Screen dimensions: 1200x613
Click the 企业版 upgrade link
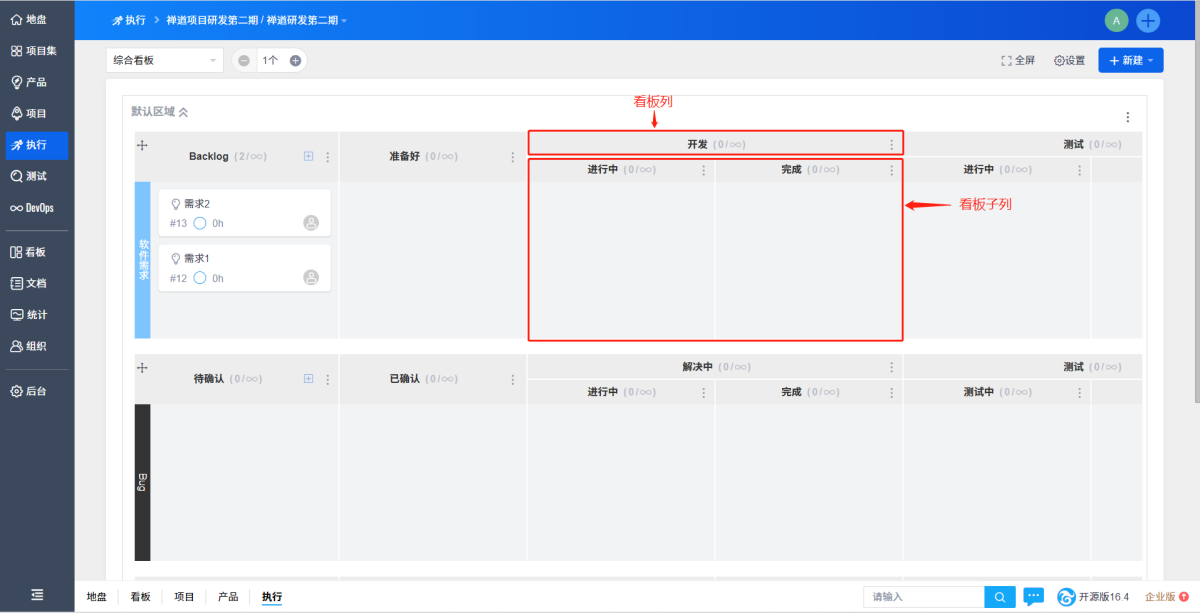pos(1166,597)
